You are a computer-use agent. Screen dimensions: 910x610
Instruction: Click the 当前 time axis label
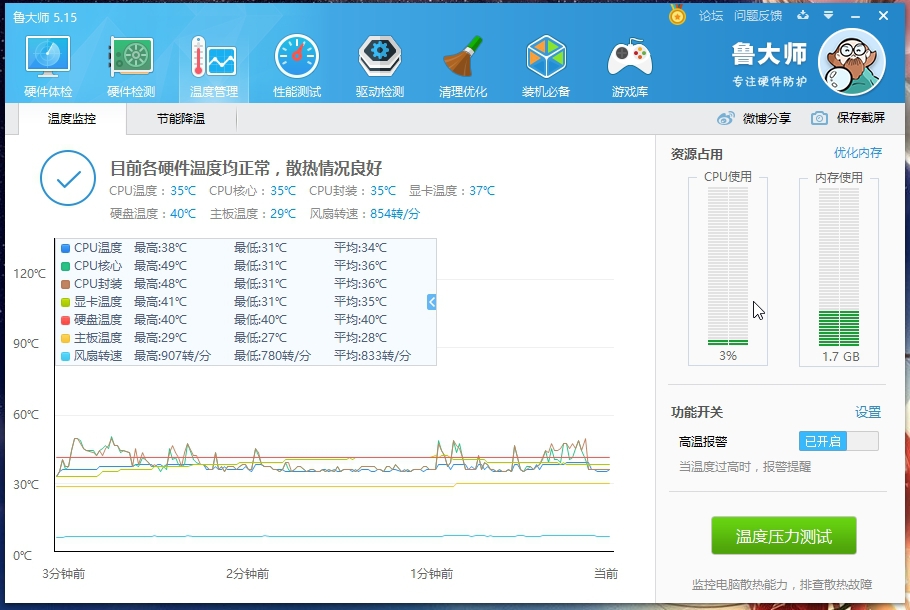[x=606, y=574]
